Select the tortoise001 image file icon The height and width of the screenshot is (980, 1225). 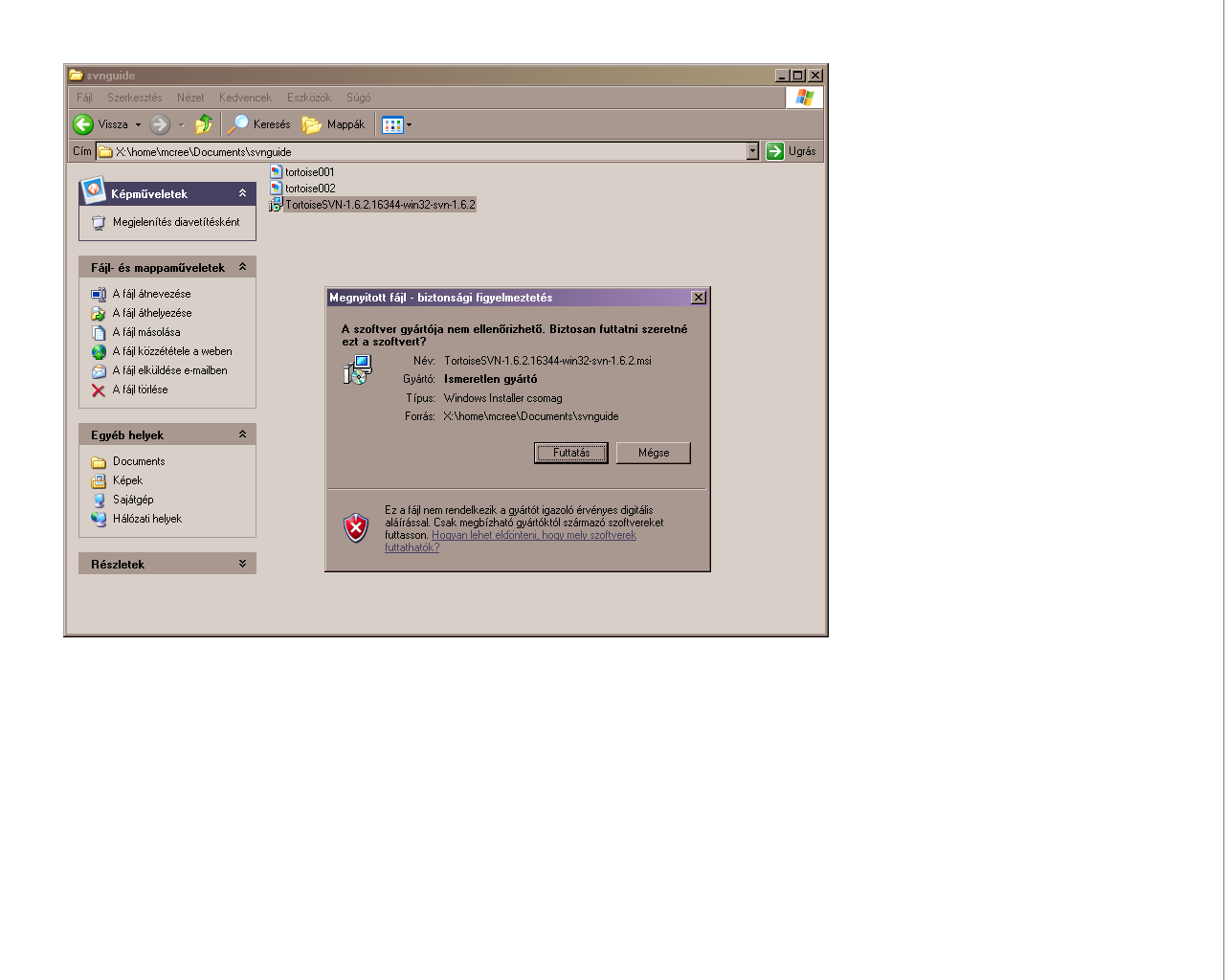(276, 172)
